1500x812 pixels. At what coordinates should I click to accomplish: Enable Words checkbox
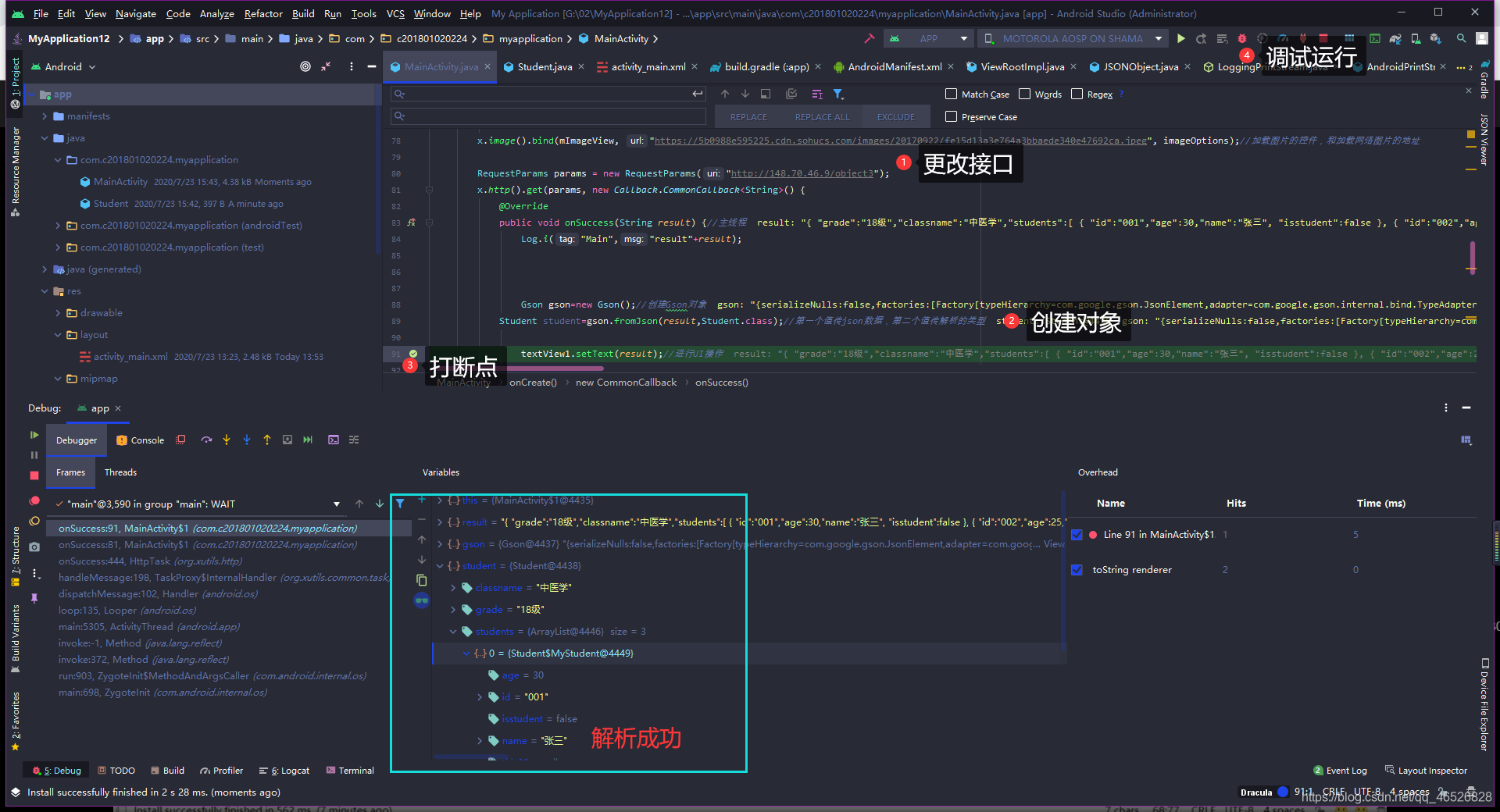[x=1025, y=94]
